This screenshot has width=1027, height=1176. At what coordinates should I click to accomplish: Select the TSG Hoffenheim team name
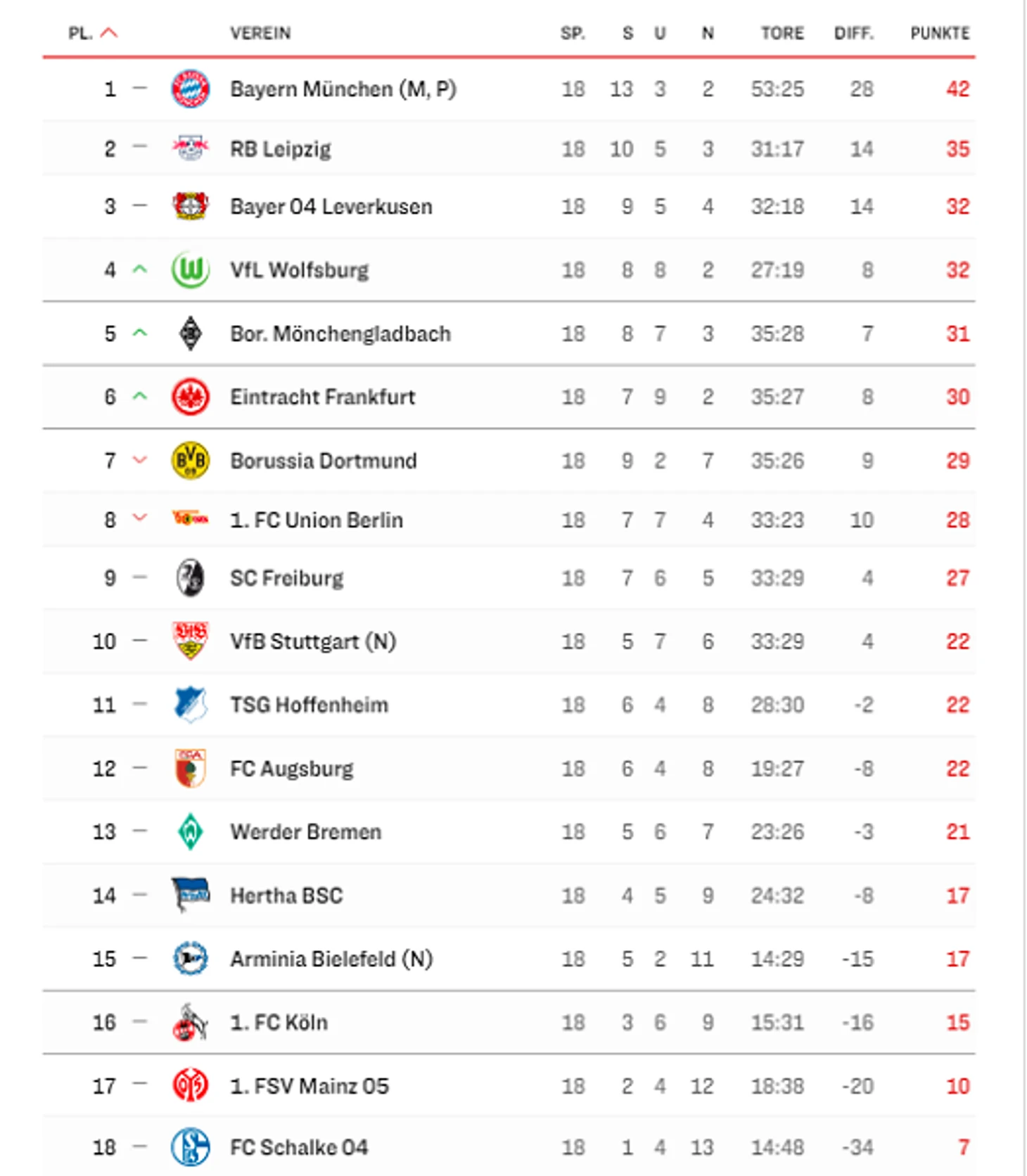[309, 705]
